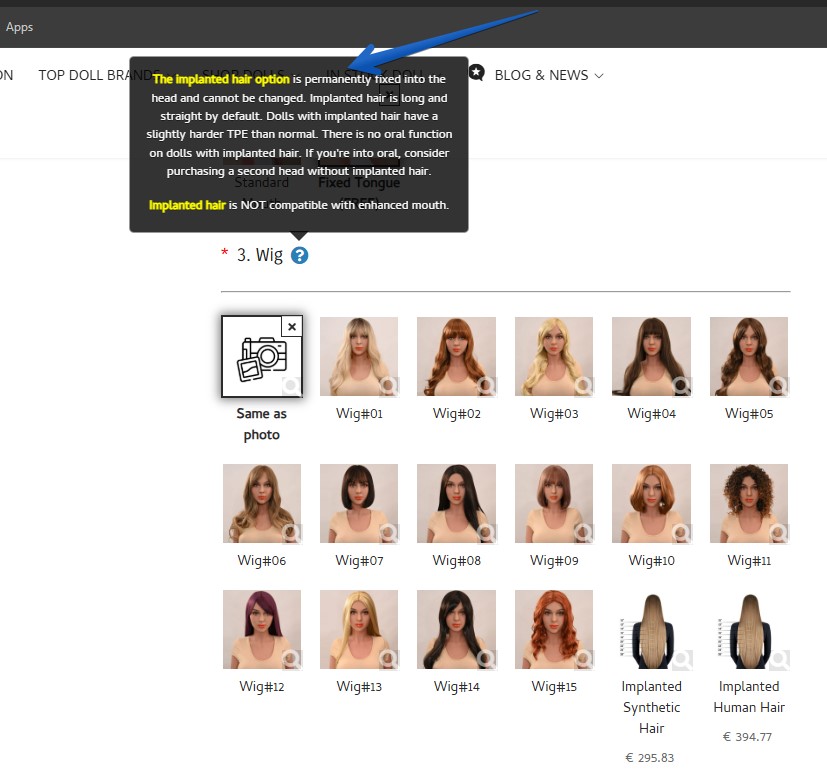Deselect the Same as photo option via its X
The image size is (827, 780).
tap(292, 327)
